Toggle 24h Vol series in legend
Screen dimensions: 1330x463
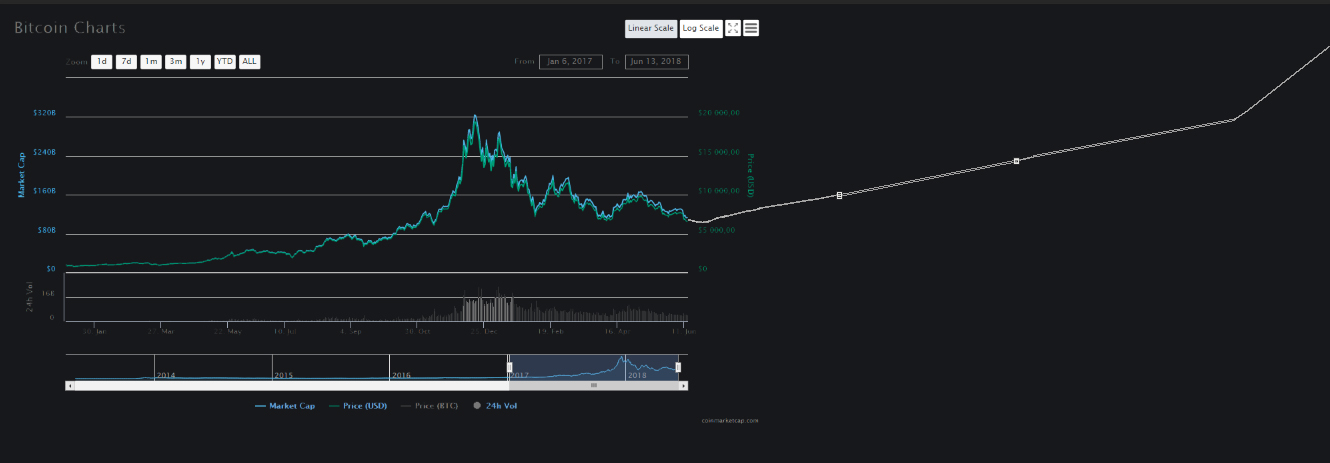[495, 406]
